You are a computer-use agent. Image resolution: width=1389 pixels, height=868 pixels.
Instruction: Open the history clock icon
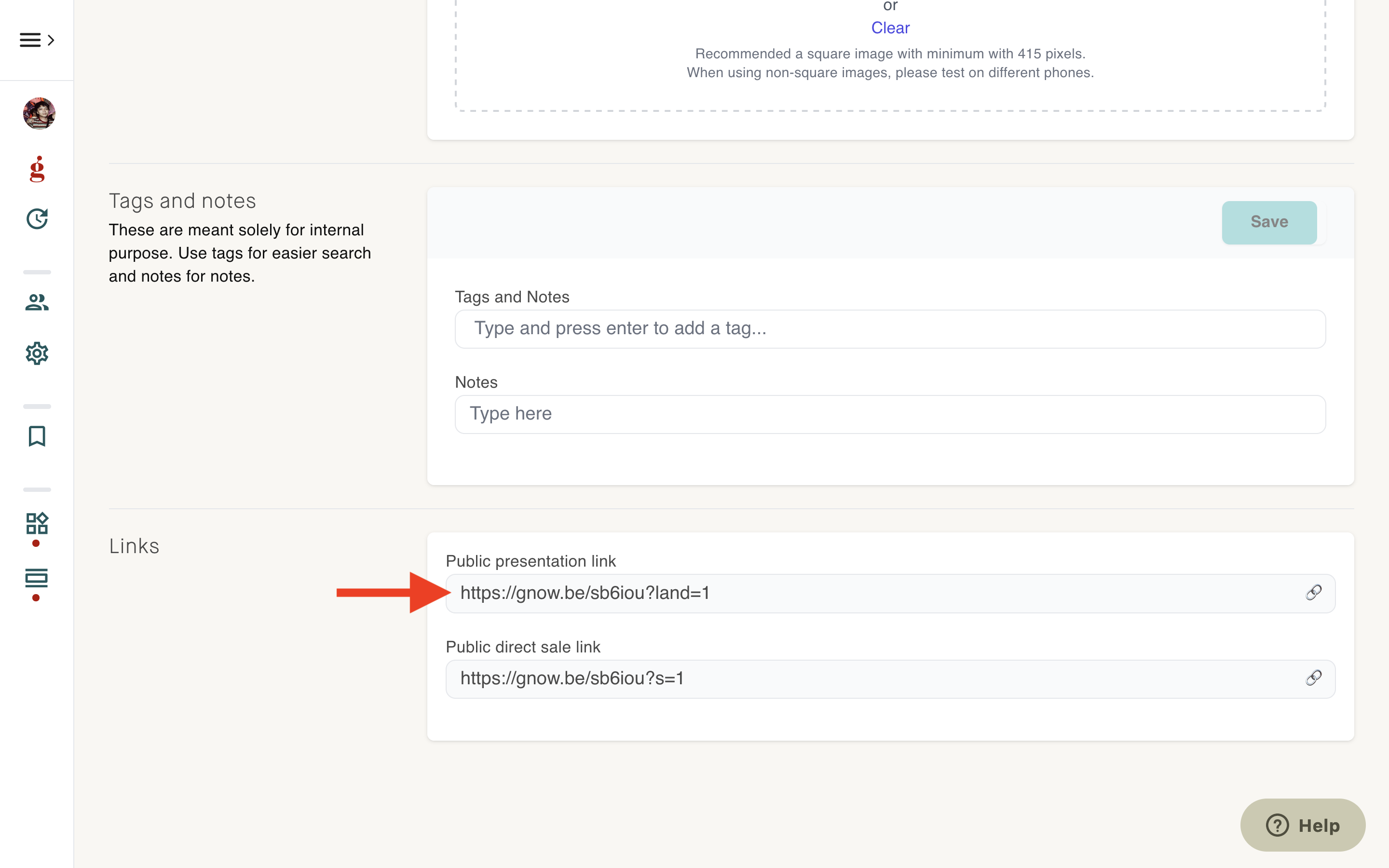click(x=37, y=219)
